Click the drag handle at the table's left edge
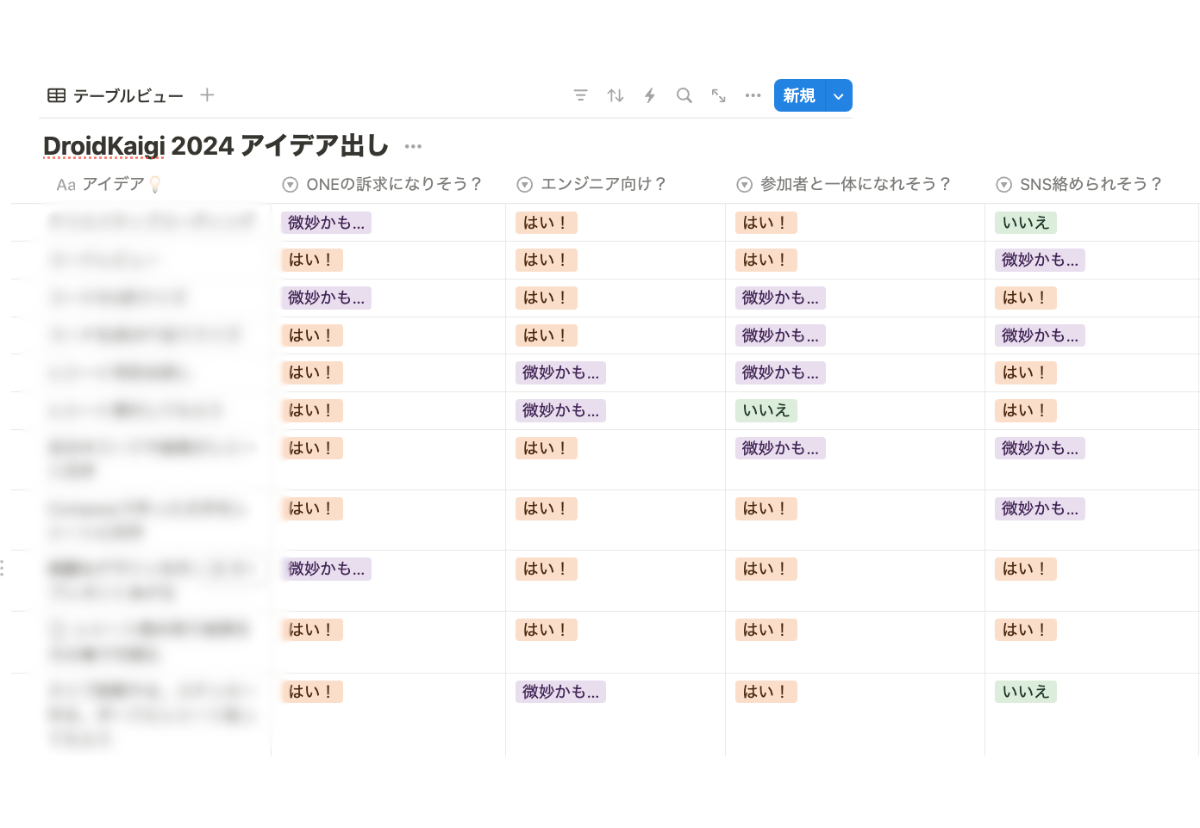Screen dimensions: 1200x828 tap(3, 568)
